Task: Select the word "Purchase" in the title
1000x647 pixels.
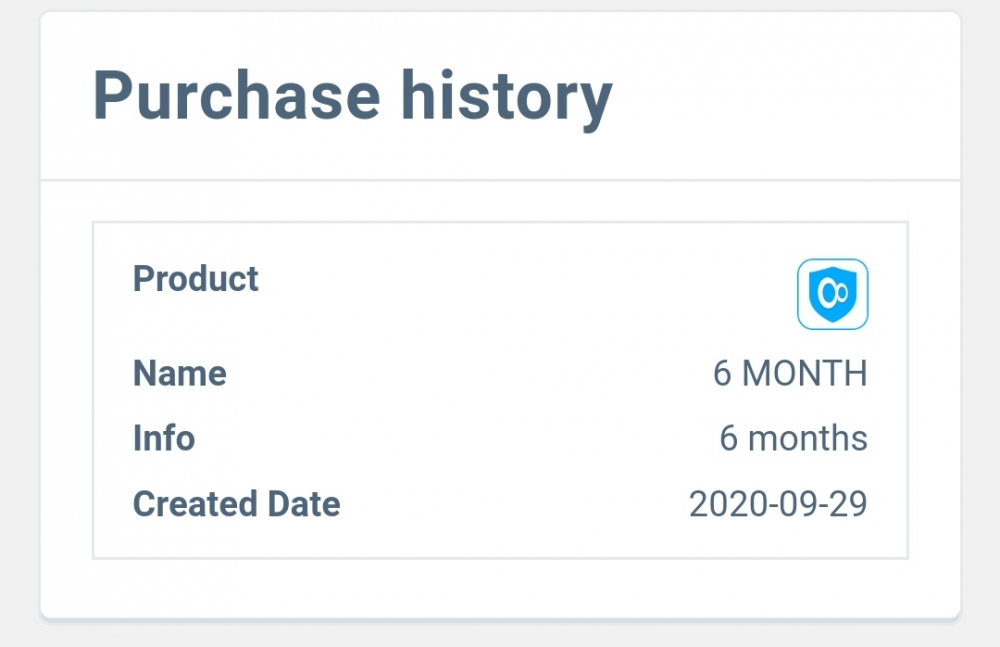Action: click(x=237, y=97)
